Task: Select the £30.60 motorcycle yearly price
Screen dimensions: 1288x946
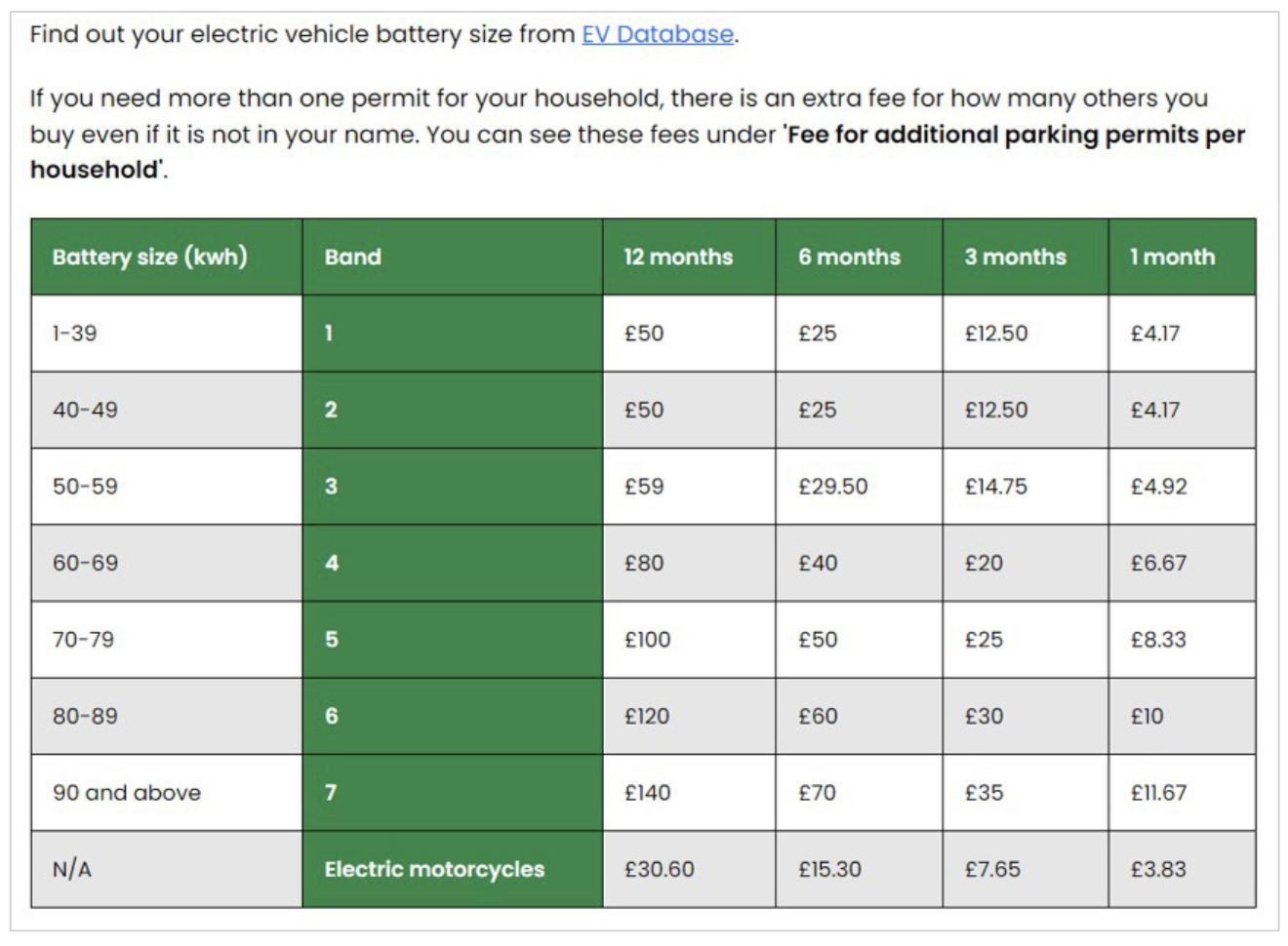Action: (659, 869)
